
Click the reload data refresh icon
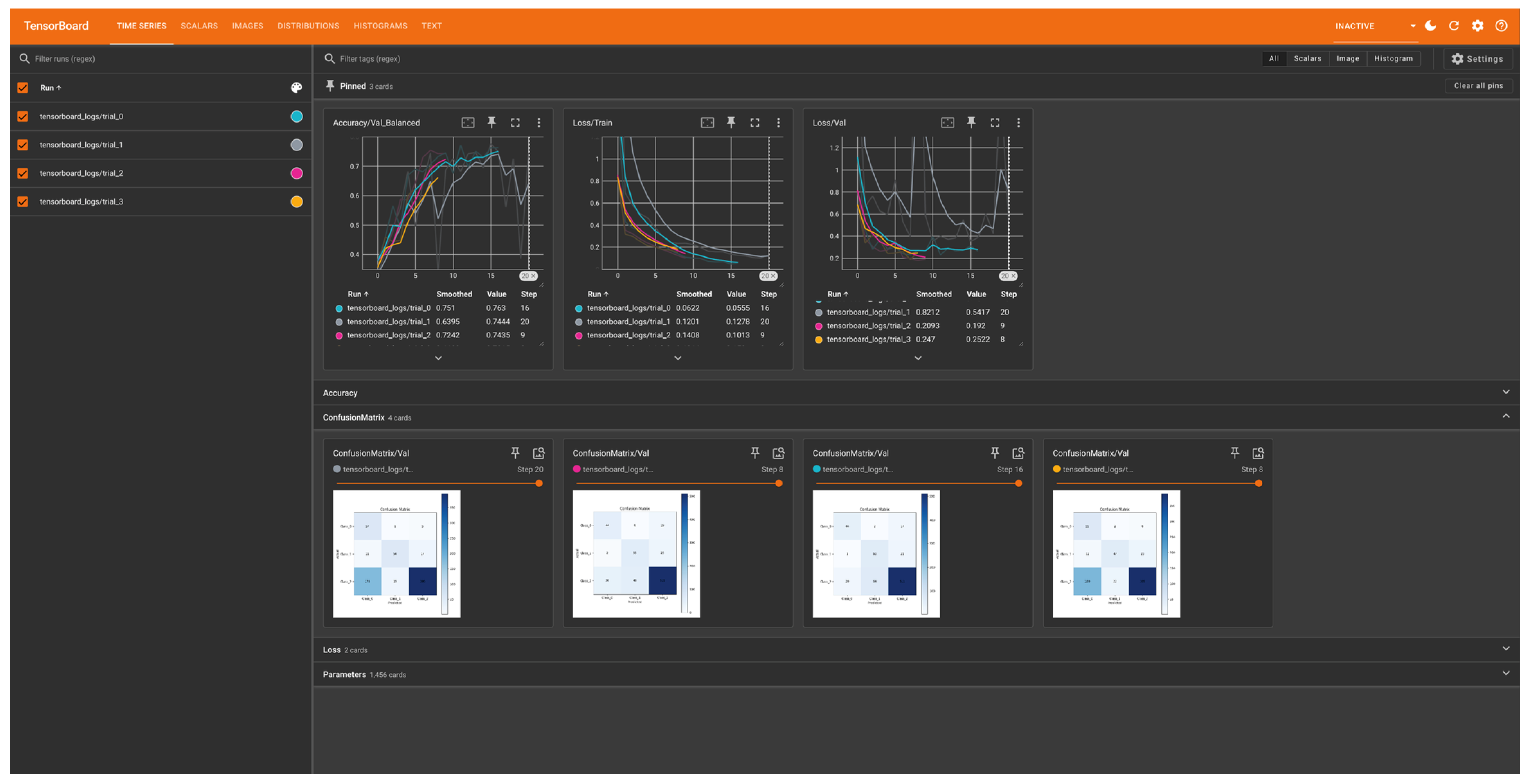[x=1454, y=26]
